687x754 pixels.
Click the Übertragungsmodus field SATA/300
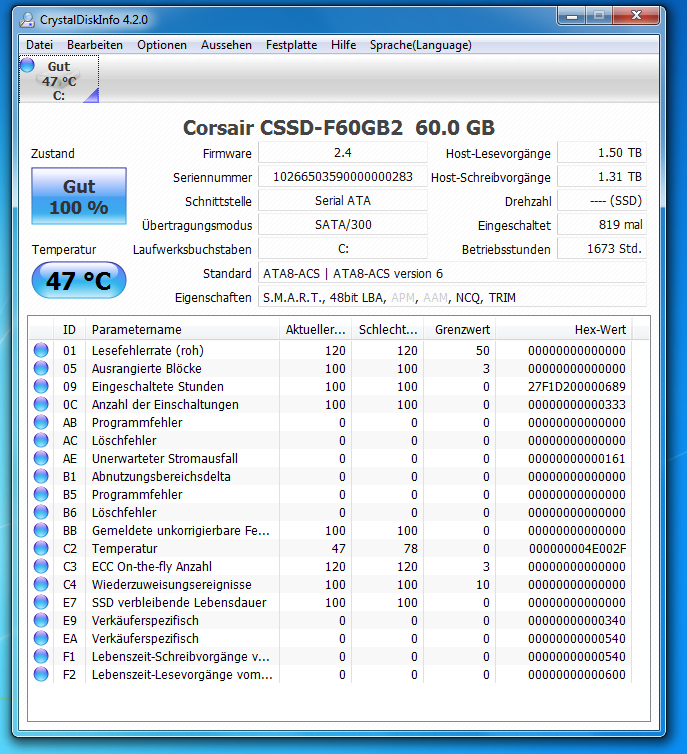(x=343, y=225)
